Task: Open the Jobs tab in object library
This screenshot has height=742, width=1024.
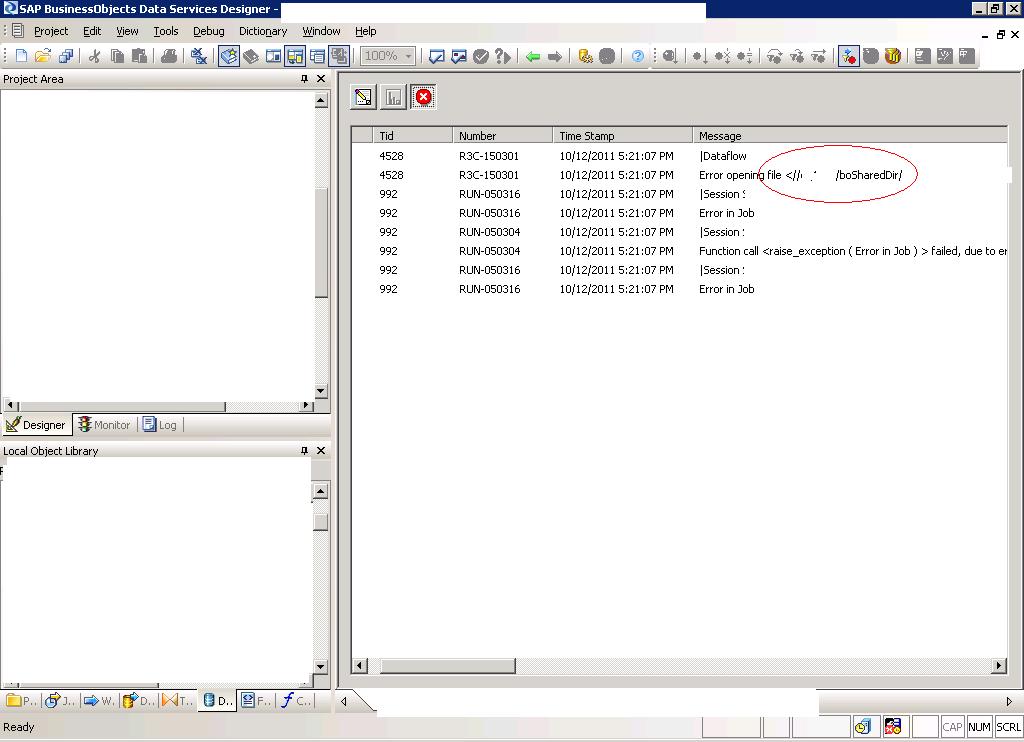Action: click(x=59, y=700)
